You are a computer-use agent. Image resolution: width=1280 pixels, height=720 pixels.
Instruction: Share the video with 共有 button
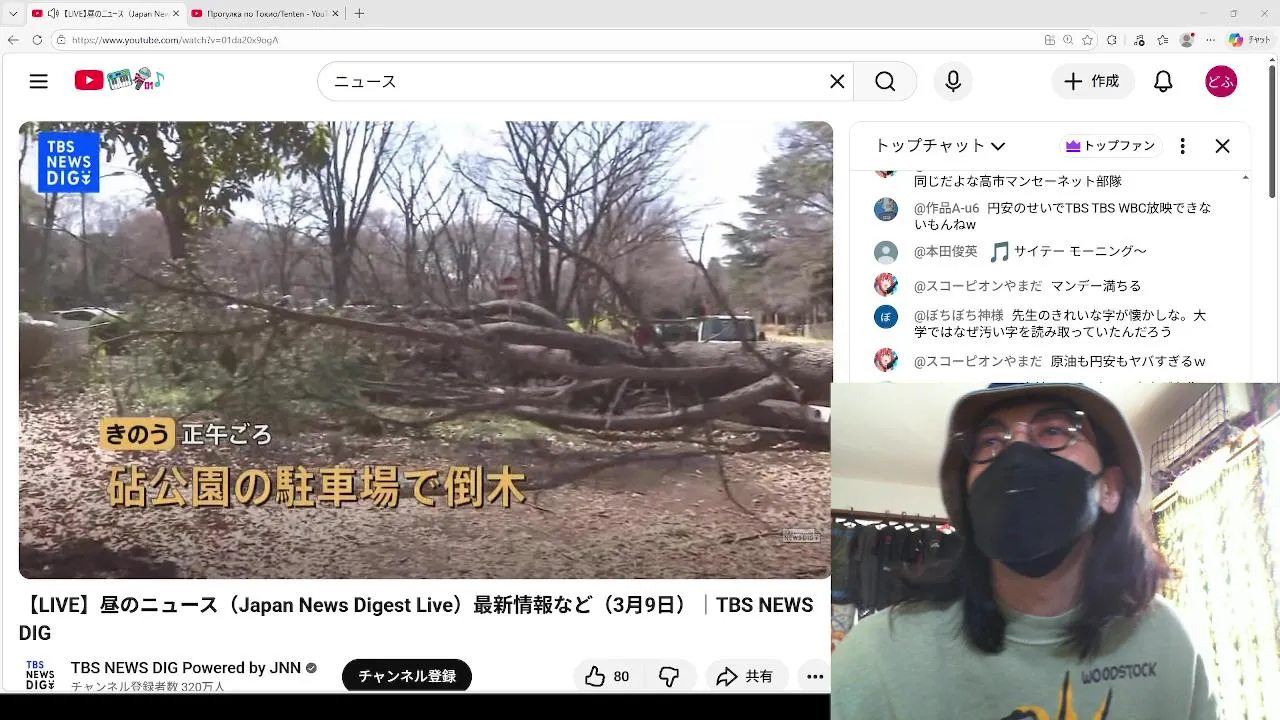click(x=745, y=677)
